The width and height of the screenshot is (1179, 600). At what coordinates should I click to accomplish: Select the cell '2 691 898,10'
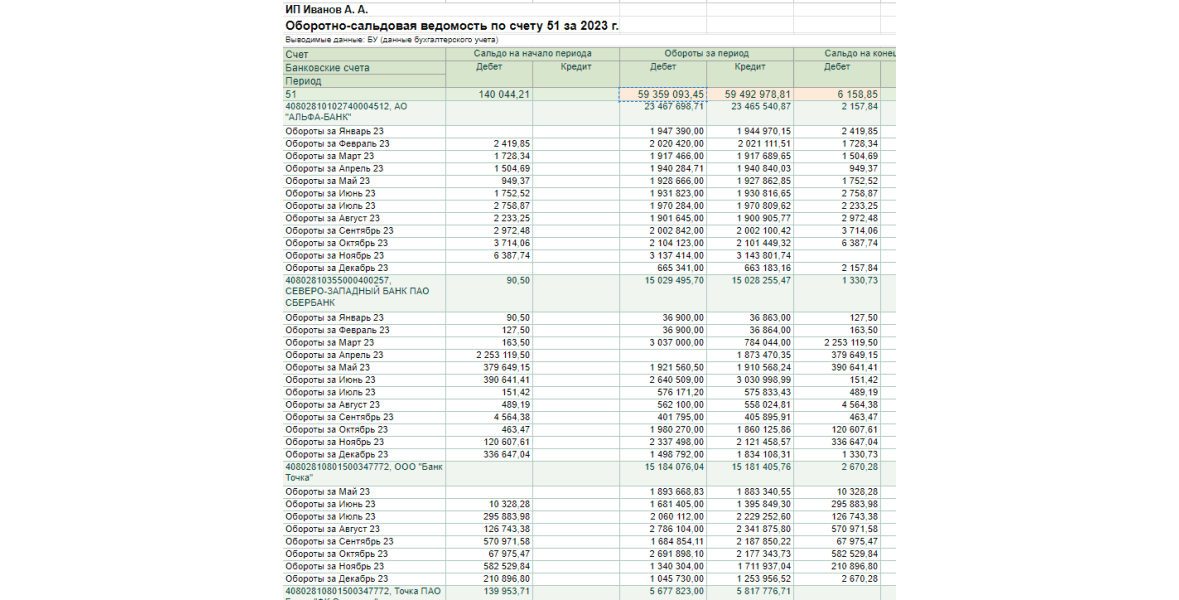pyautogui.click(x=662, y=554)
